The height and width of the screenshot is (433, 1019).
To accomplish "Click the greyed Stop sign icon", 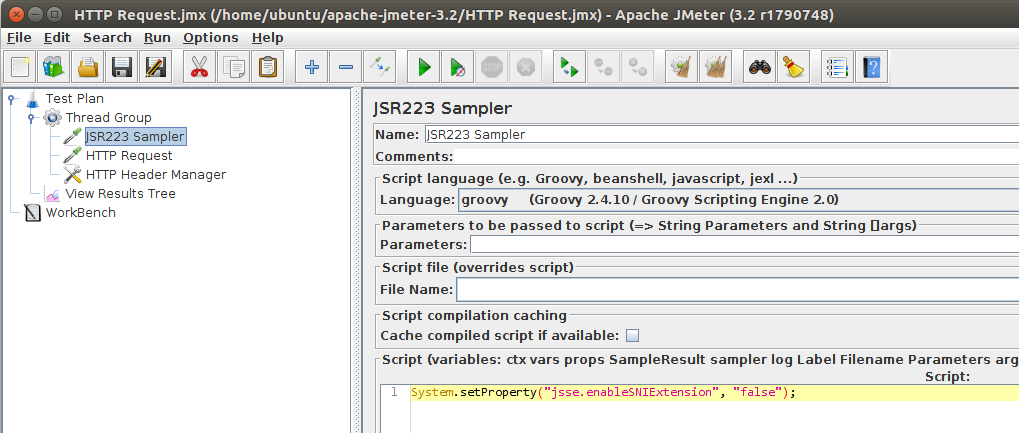I will coord(491,66).
